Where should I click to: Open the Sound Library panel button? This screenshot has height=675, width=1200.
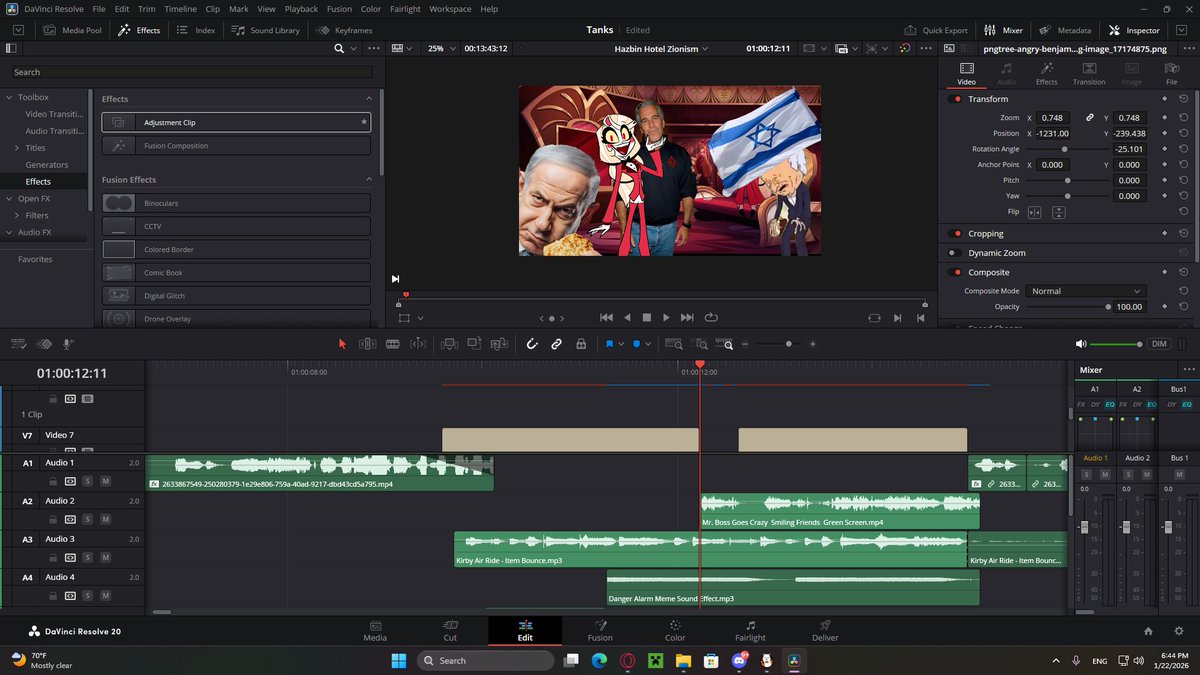coord(265,30)
